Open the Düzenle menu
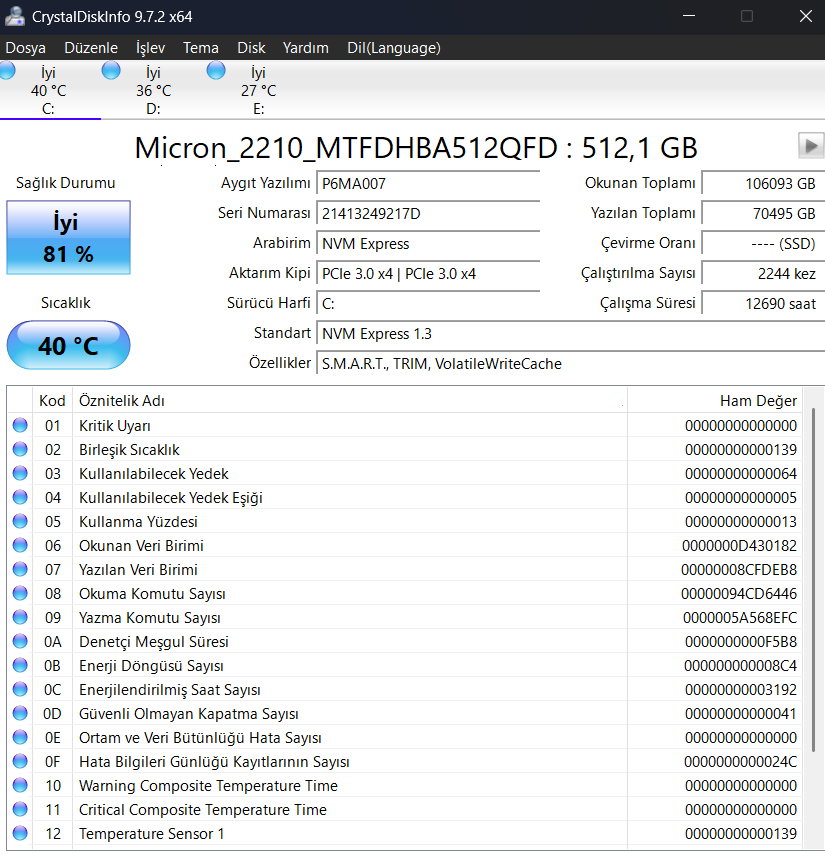Image resolution: width=825 pixels, height=857 pixels. click(91, 48)
